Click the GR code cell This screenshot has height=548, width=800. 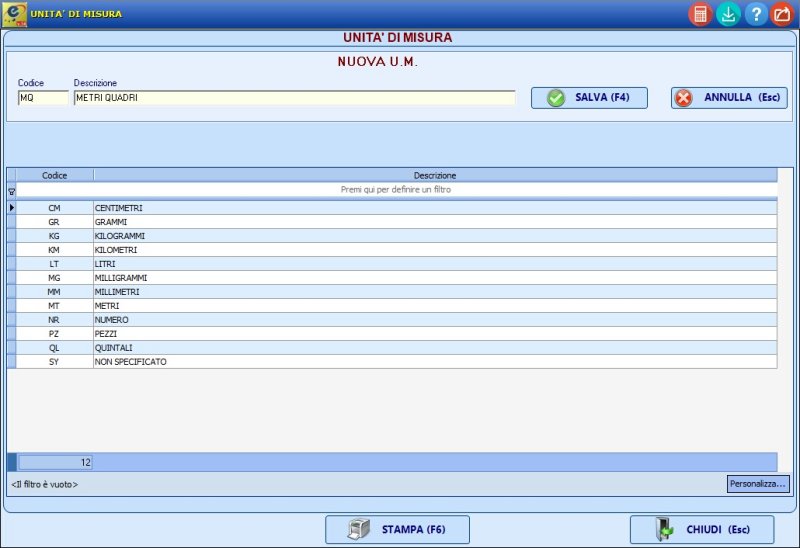[55, 222]
